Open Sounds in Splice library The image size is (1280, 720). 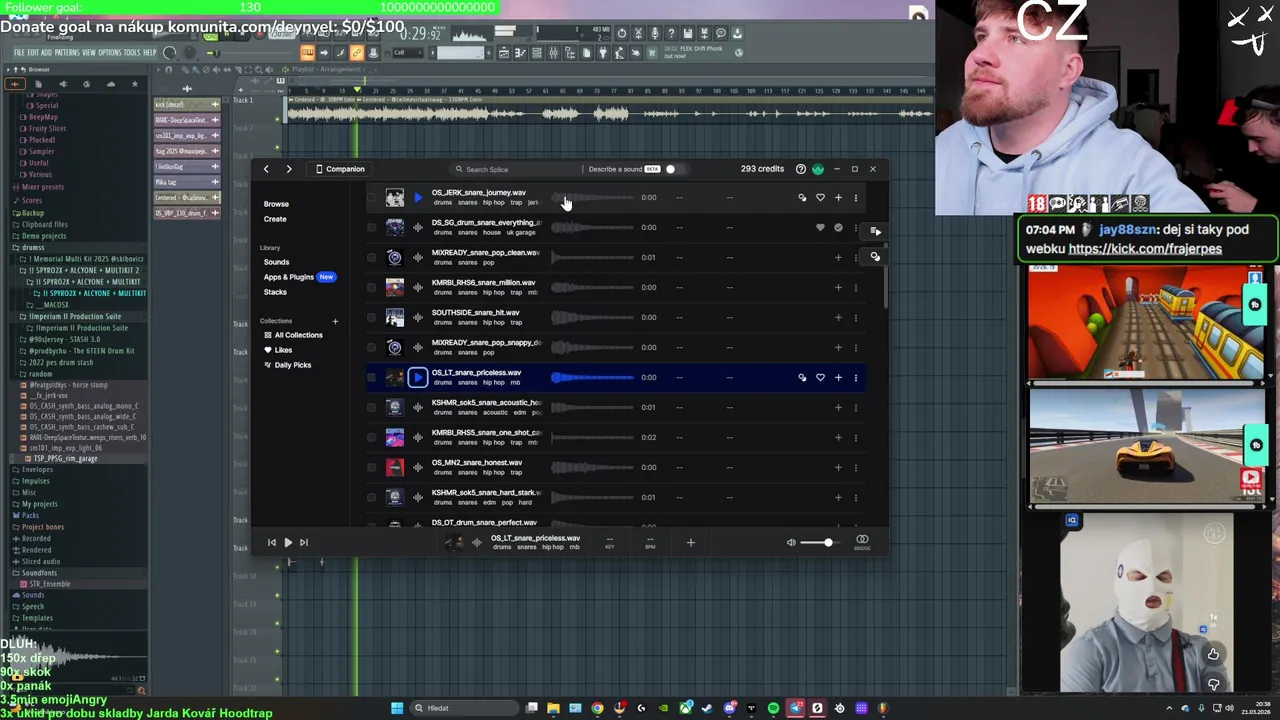click(276, 262)
